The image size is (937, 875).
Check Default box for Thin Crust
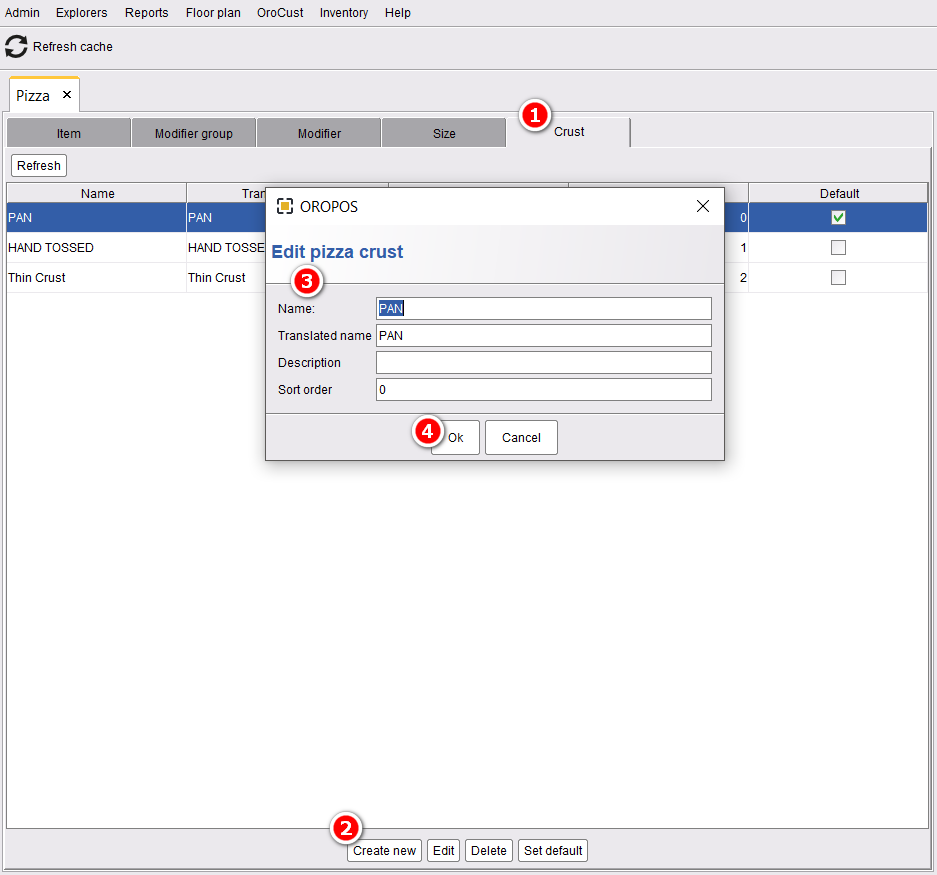point(838,277)
